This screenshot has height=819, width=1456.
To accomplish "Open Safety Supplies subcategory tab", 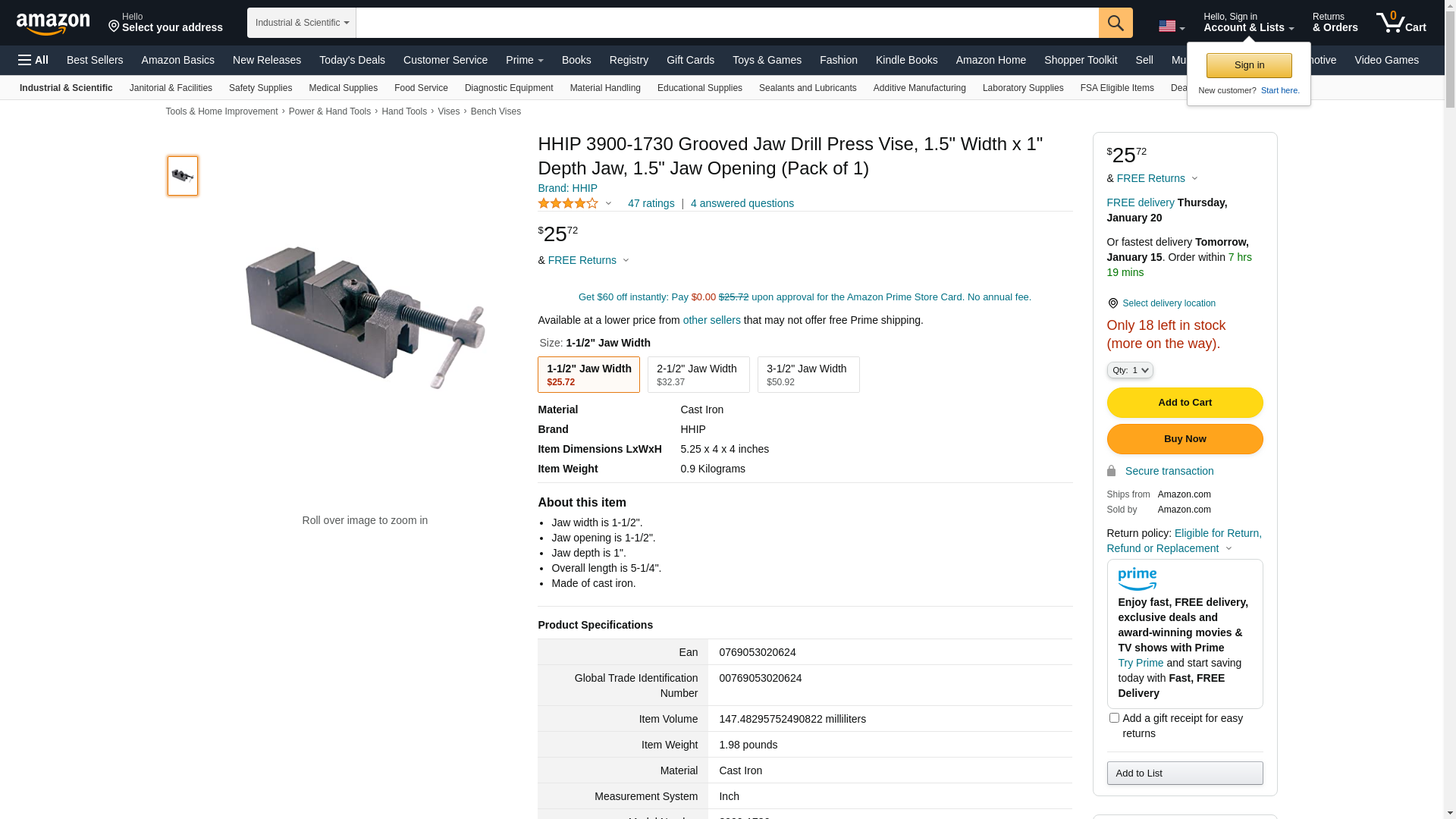I will (260, 88).
